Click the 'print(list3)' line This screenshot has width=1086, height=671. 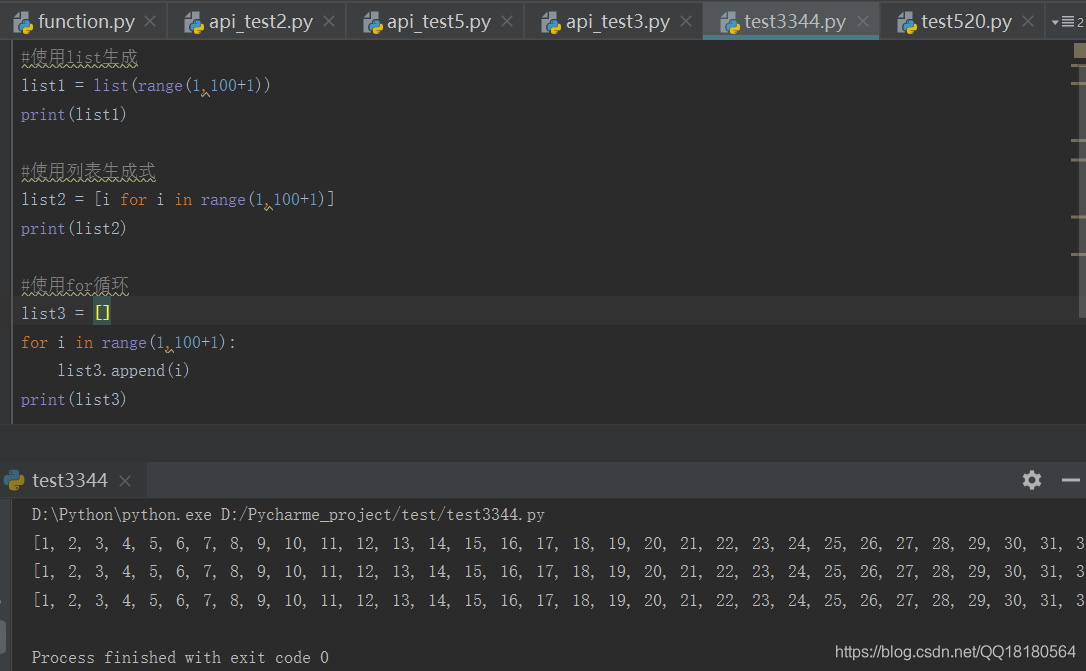point(73,400)
